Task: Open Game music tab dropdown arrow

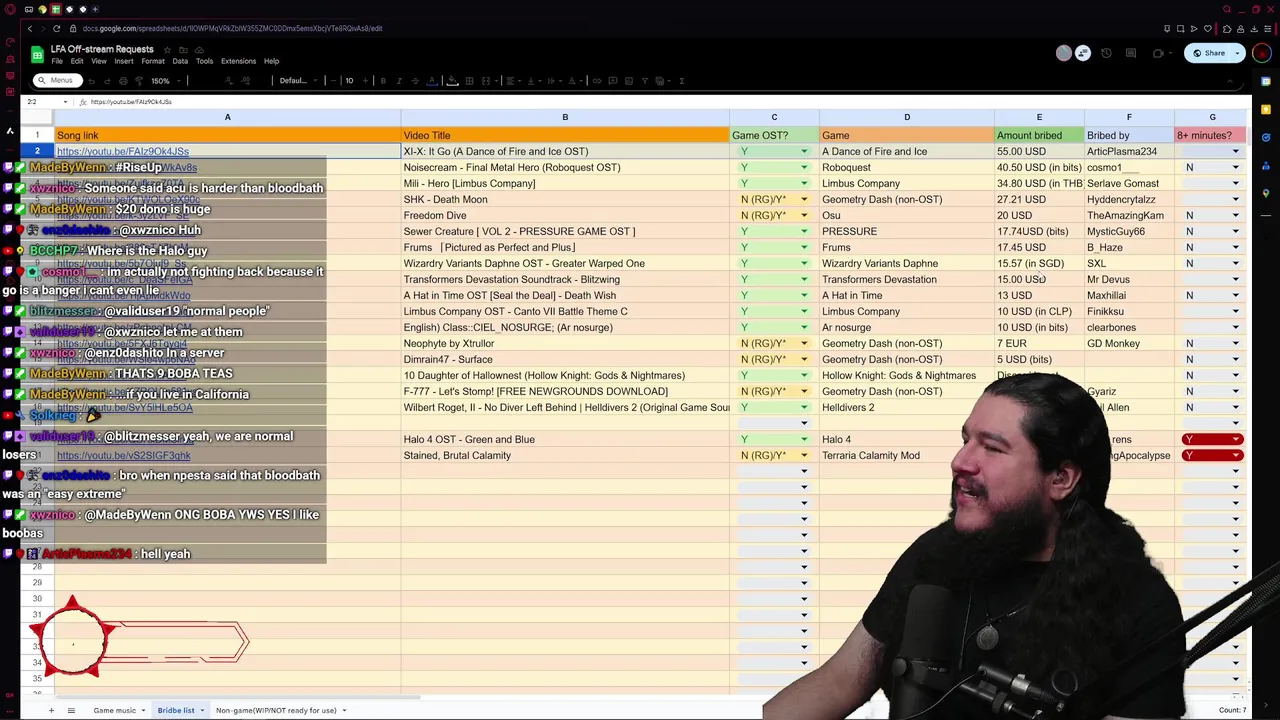Action: pyautogui.click(x=143, y=711)
